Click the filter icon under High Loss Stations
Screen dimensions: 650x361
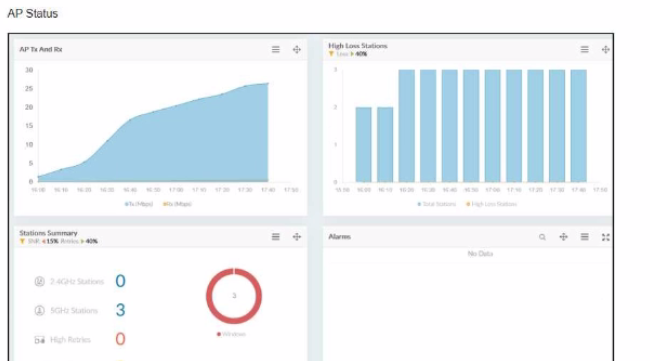click(331, 54)
